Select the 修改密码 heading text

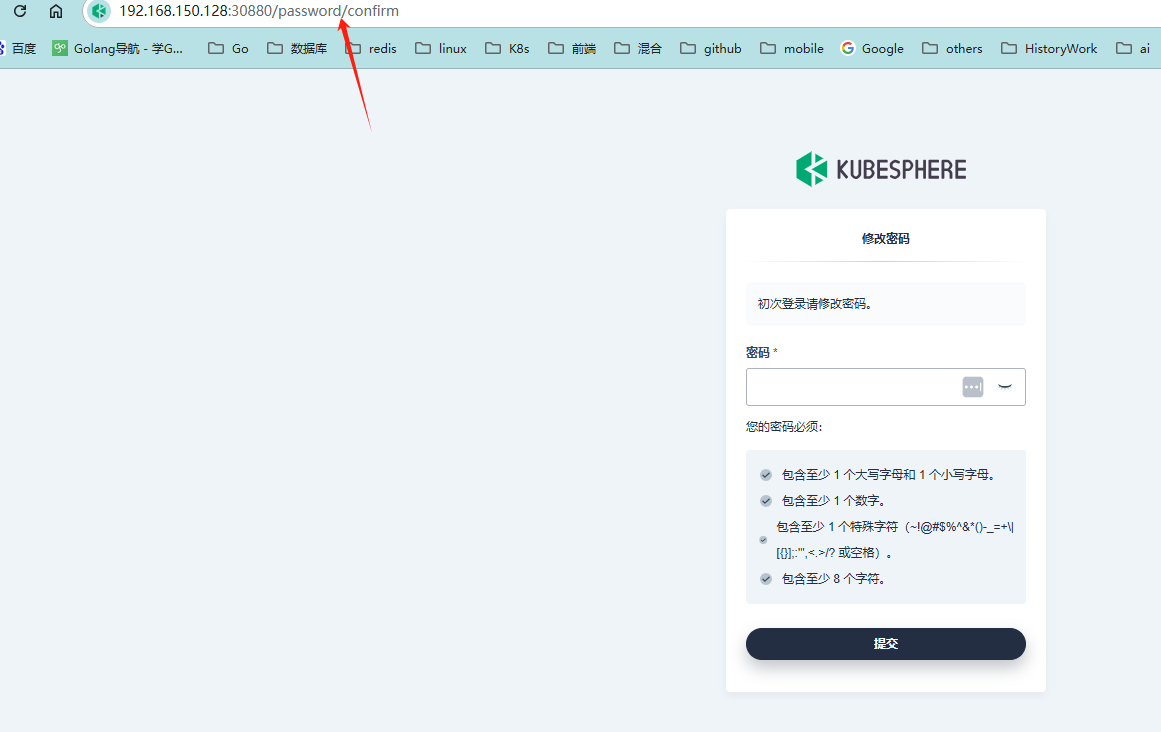(886, 238)
